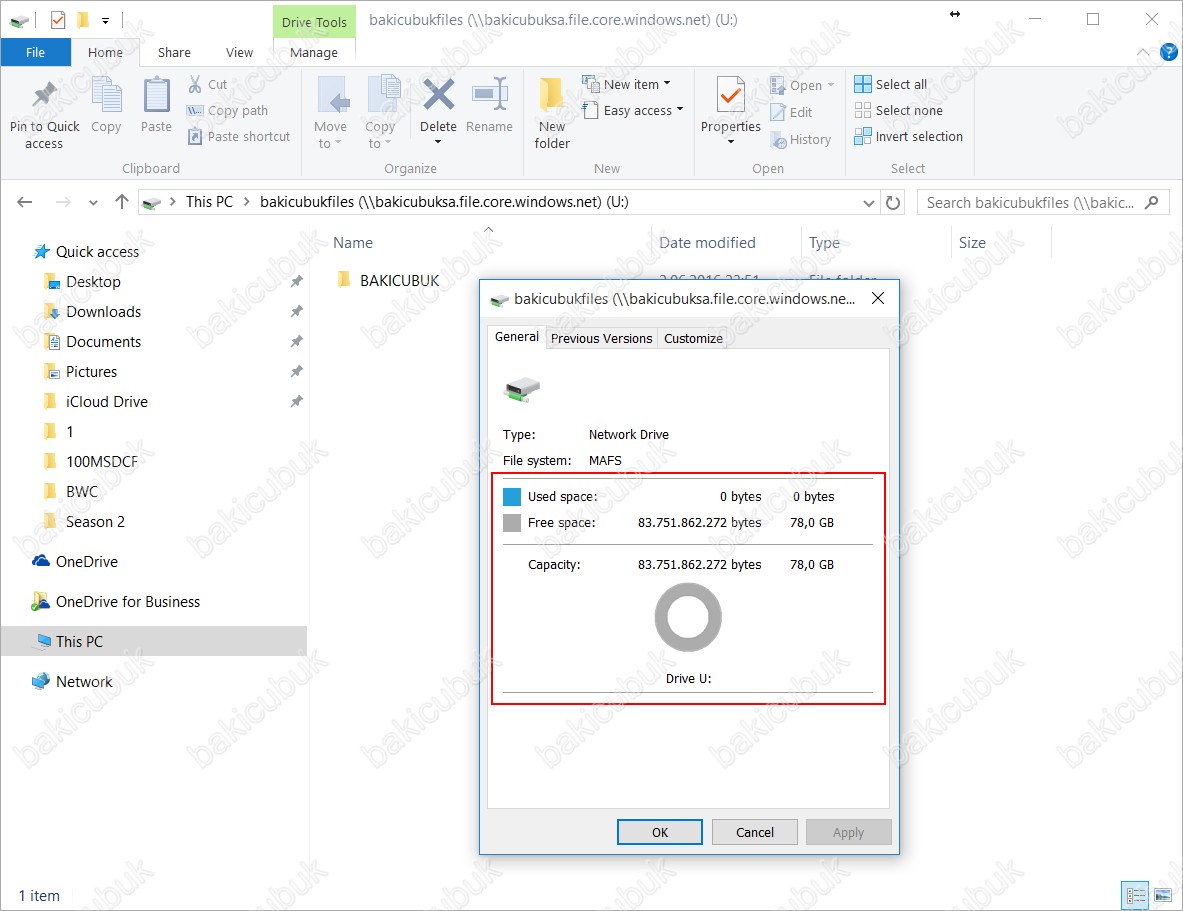The image size is (1183, 911).
Task: Click OK in the properties dialog
Action: (659, 832)
